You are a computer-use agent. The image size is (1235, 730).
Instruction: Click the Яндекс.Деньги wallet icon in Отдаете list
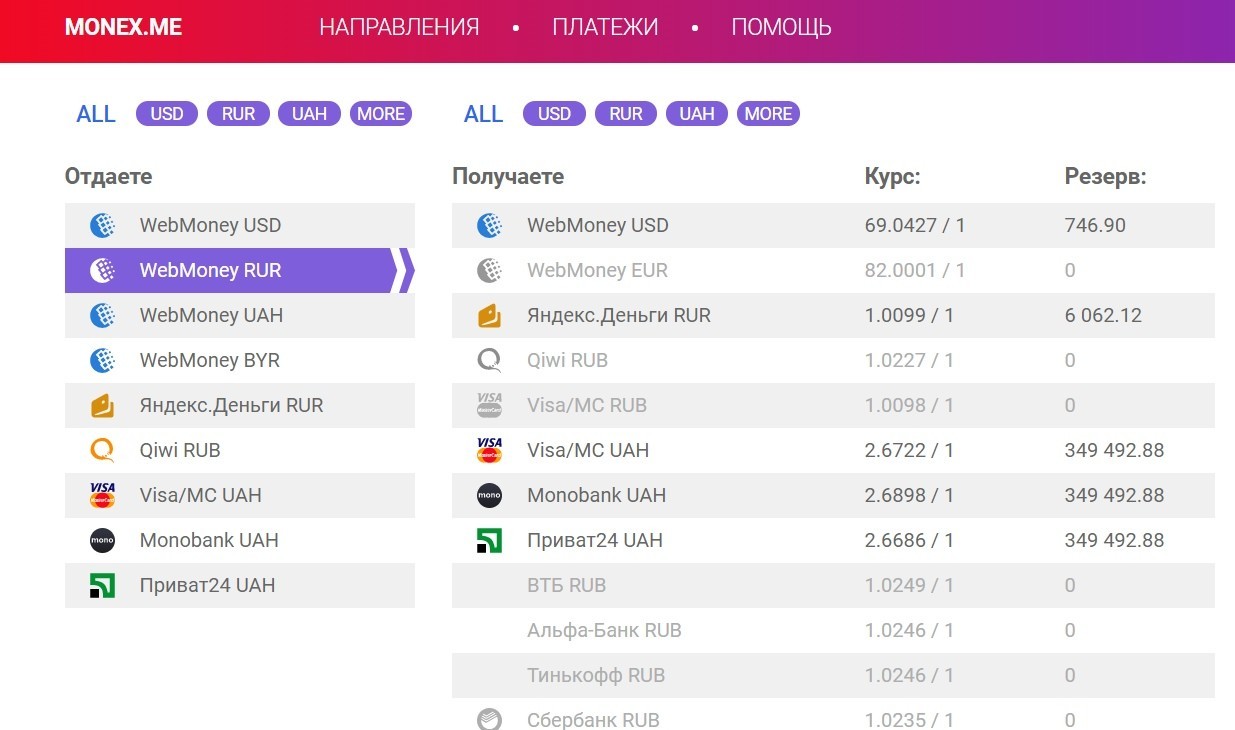pos(102,405)
